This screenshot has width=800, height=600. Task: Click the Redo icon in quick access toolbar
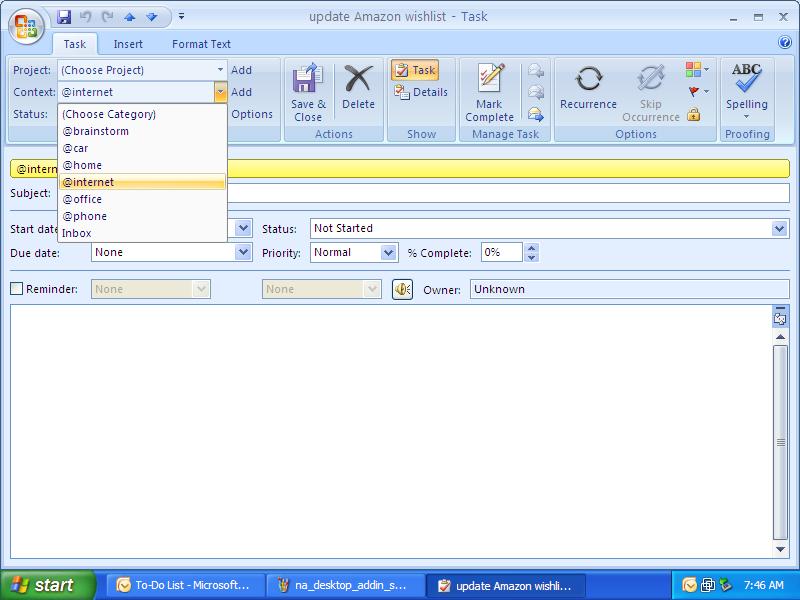108,17
